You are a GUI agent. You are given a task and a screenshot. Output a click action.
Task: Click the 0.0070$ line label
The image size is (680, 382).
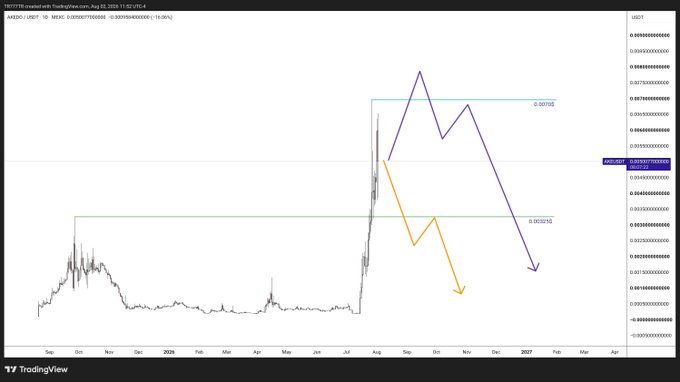tap(544, 104)
